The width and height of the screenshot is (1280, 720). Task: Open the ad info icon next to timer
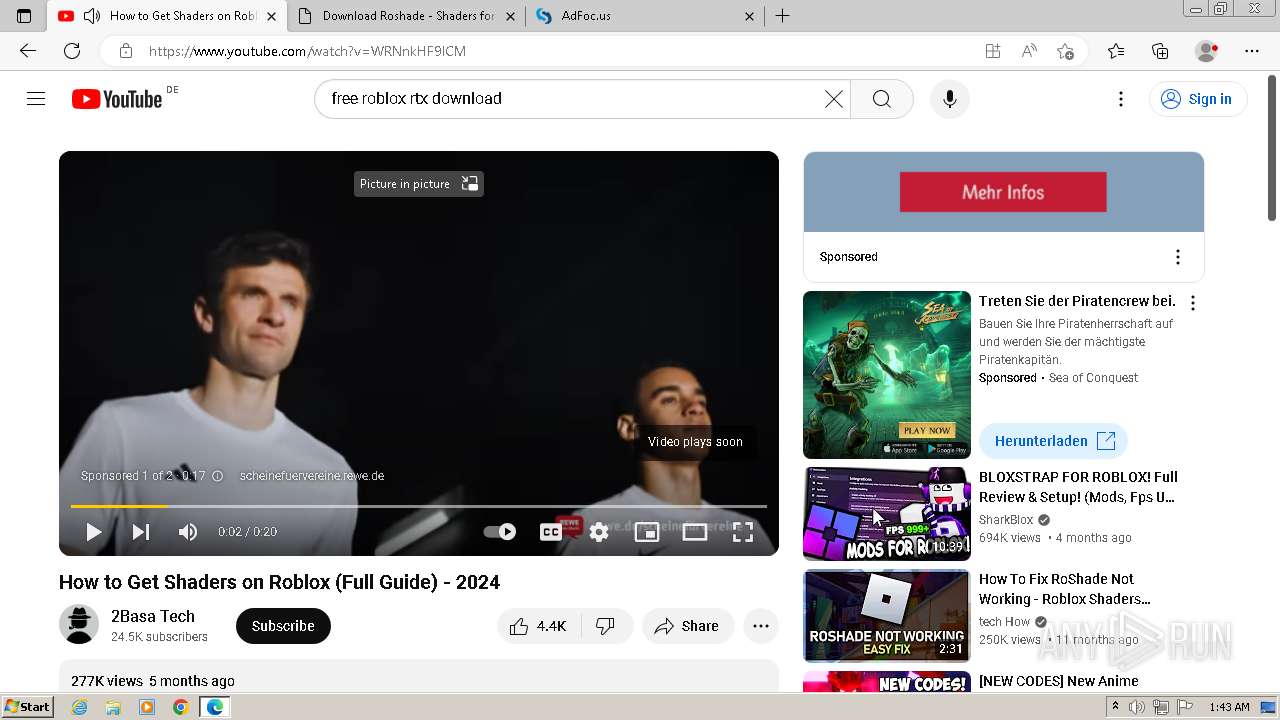click(x=217, y=476)
